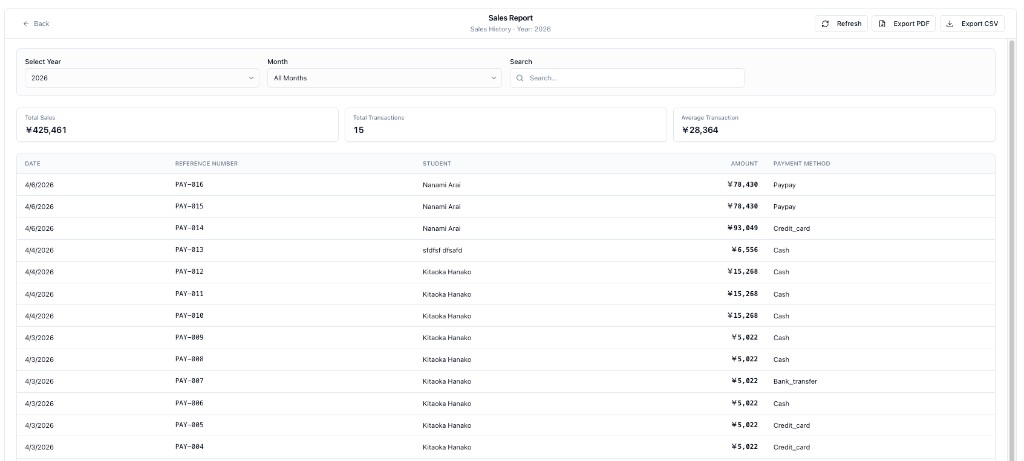
Task: Click Paypay in PAY-016 row
Action: click(x=784, y=185)
